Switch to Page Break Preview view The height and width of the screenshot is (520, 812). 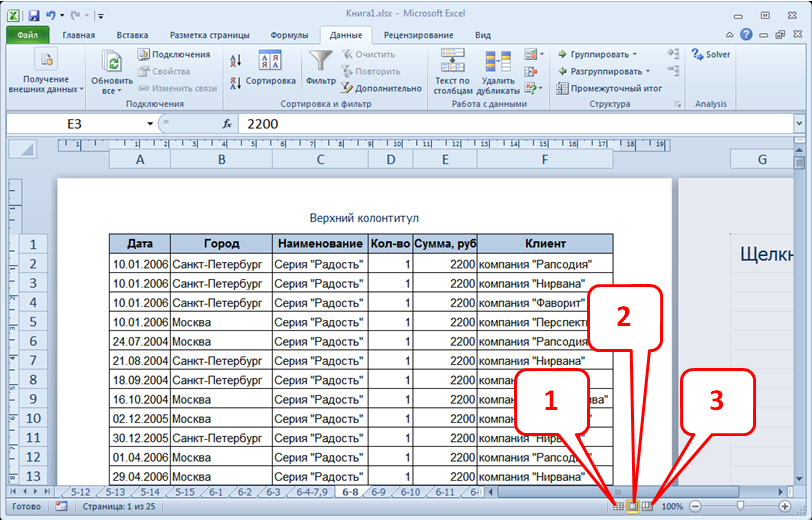pyautogui.click(x=647, y=507)
